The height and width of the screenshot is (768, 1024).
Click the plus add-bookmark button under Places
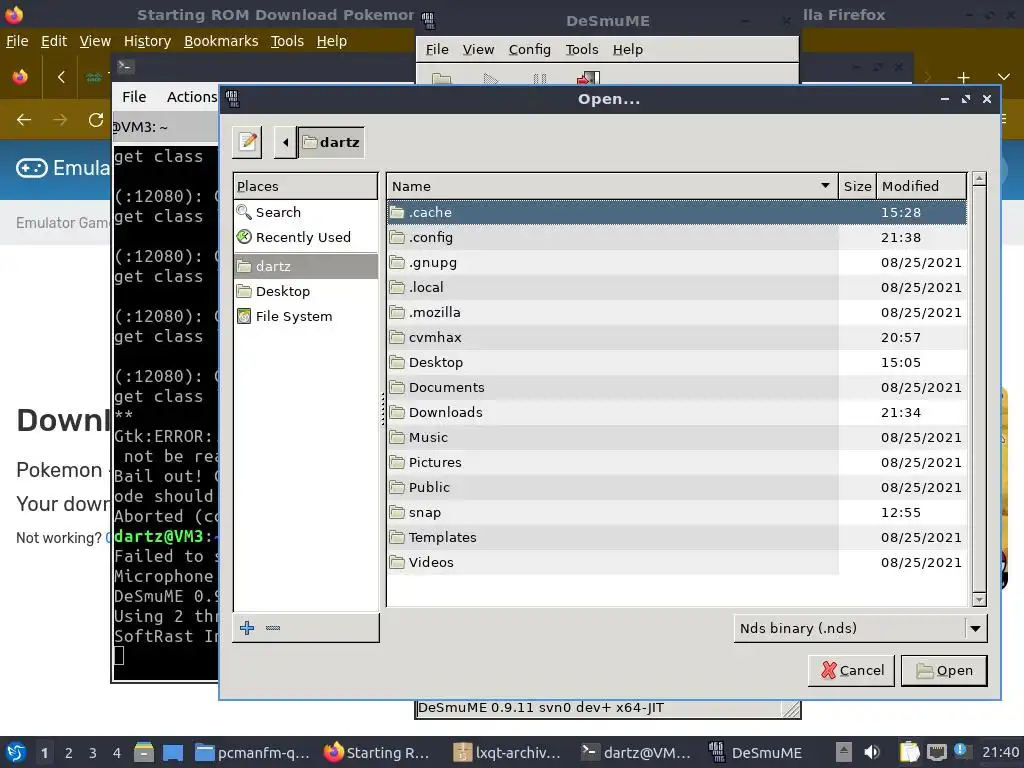coord(247,628)
